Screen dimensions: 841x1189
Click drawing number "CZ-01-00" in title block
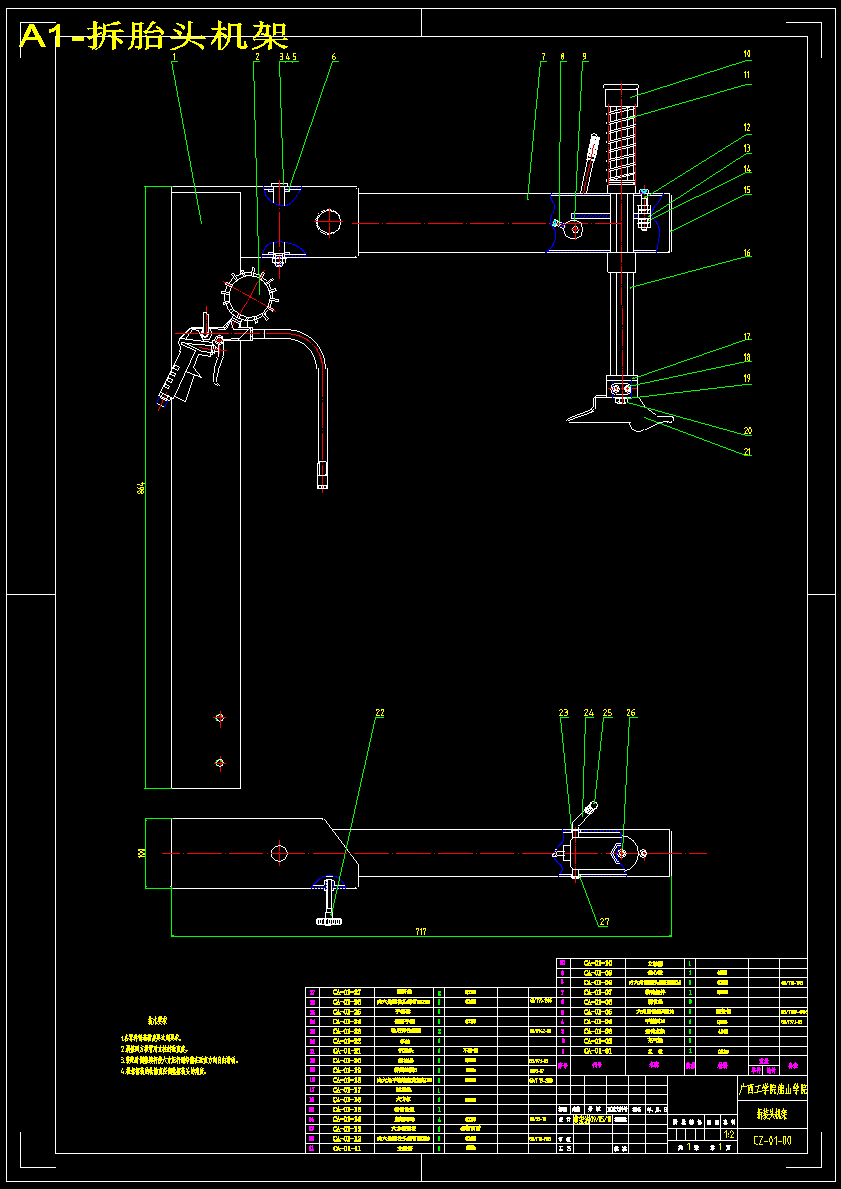click(x=773, y=1140)
